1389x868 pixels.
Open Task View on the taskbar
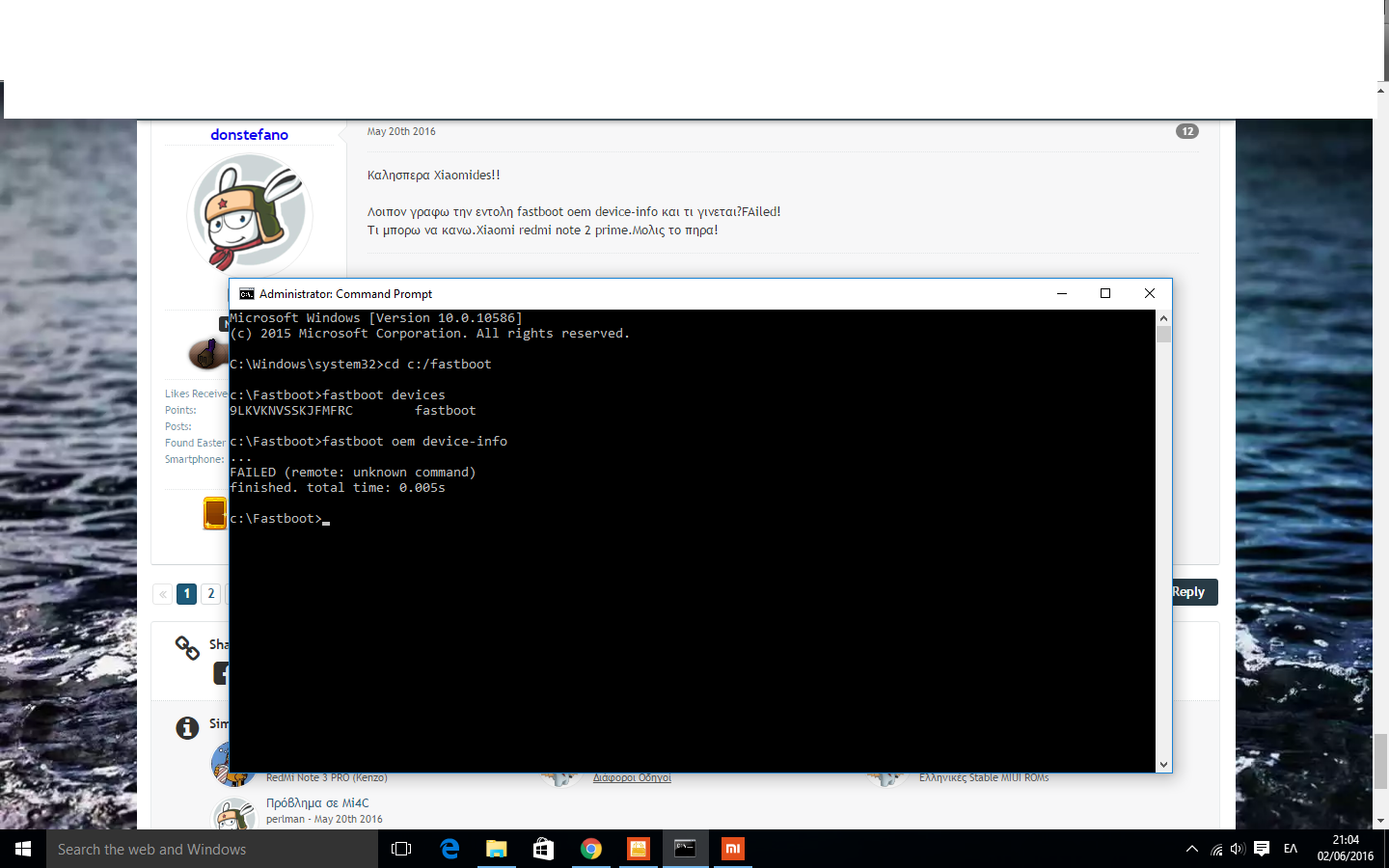401,849
